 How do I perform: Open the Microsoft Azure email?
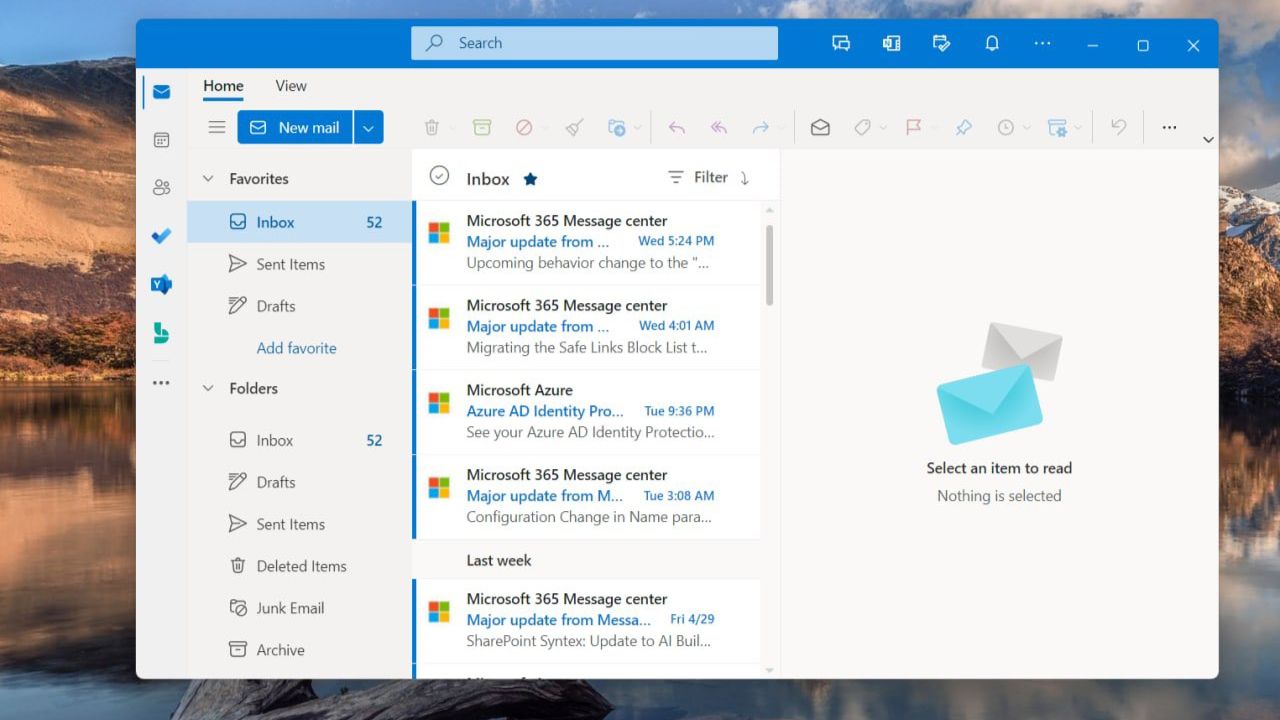[587, 412]
